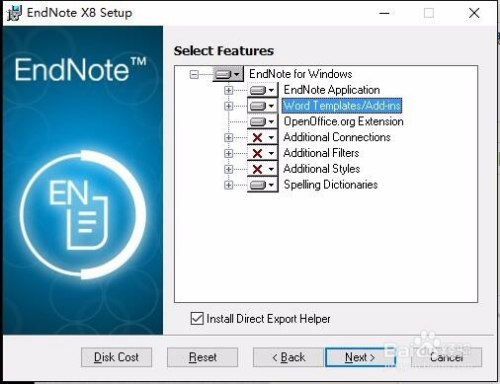The height and width of the screenshot is (384, 500).
Task: Click the Disk Cost button
Action: 116,357
